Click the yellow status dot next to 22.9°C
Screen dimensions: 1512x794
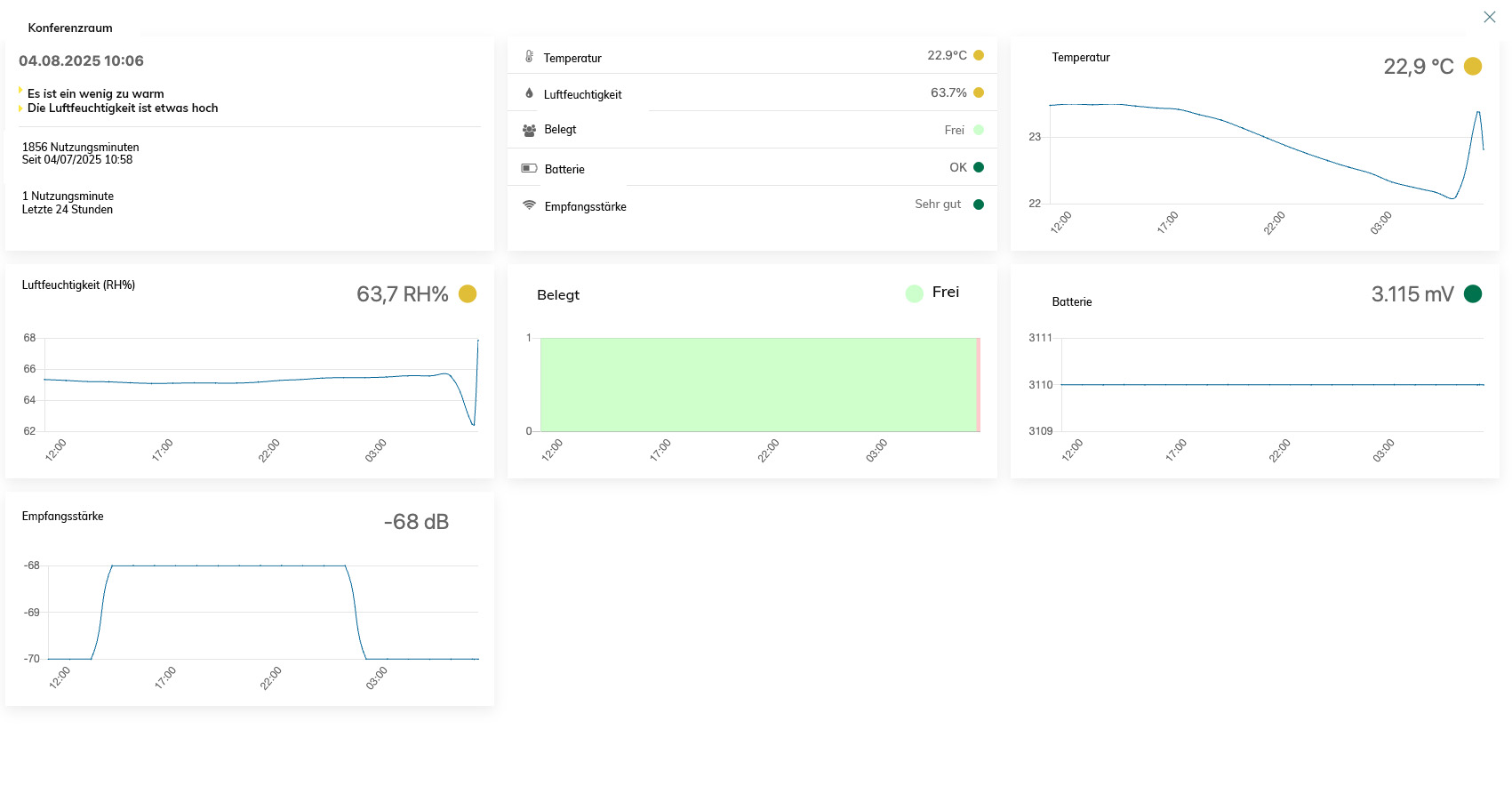pos(979,55)
